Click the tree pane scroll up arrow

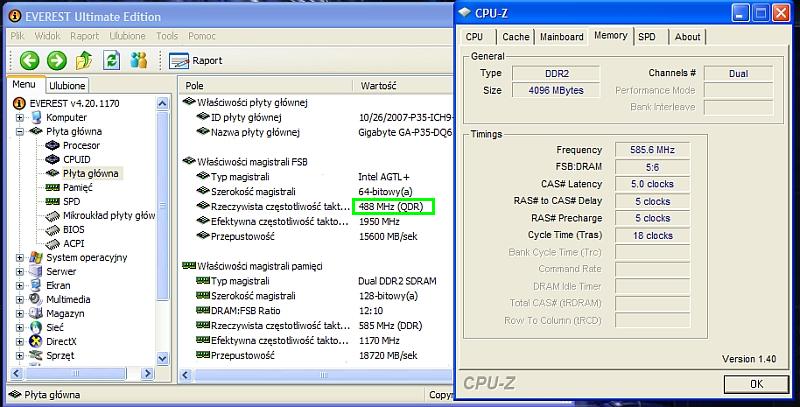(x=162, y=104)
